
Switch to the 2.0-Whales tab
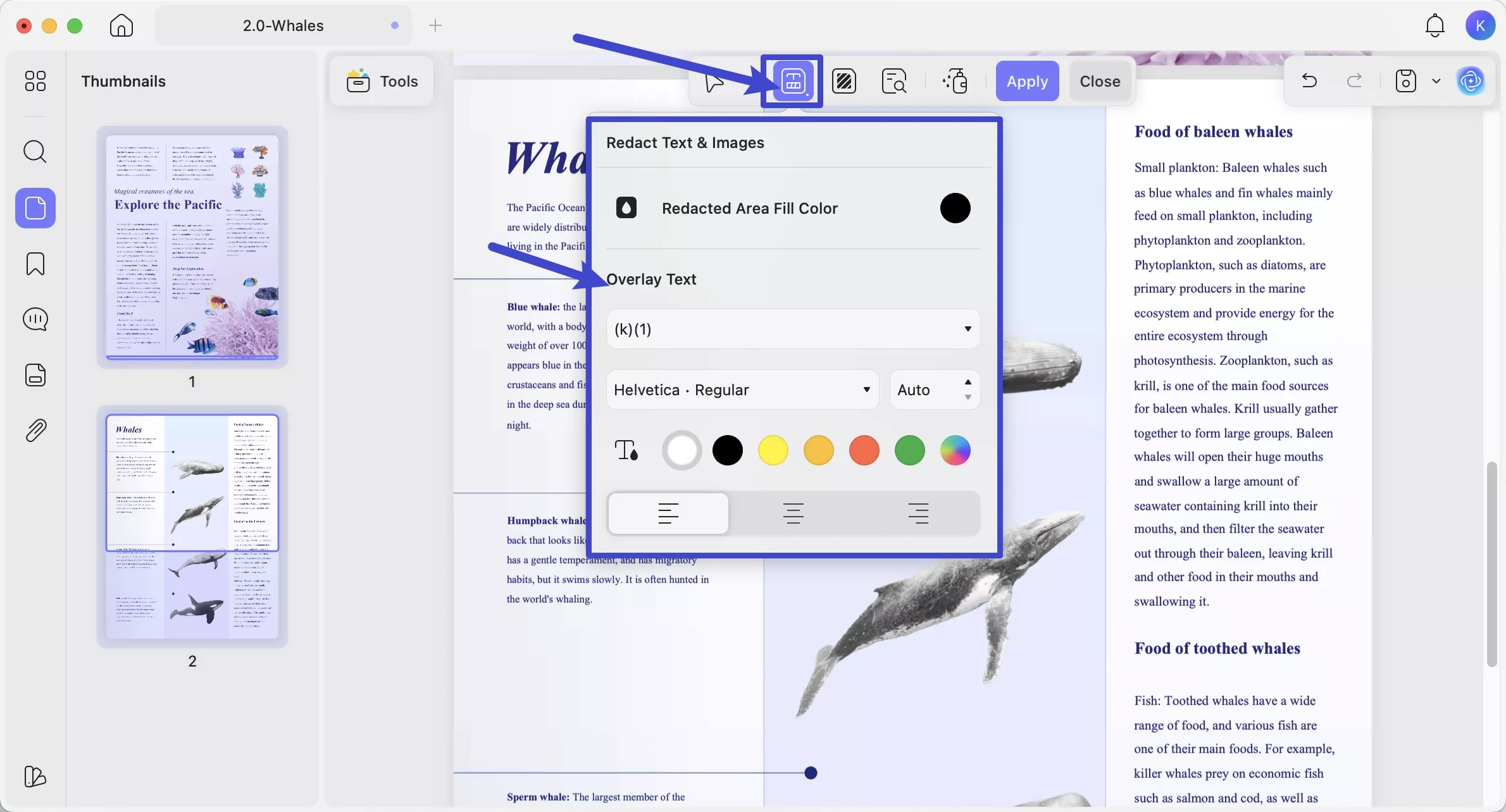283,25
